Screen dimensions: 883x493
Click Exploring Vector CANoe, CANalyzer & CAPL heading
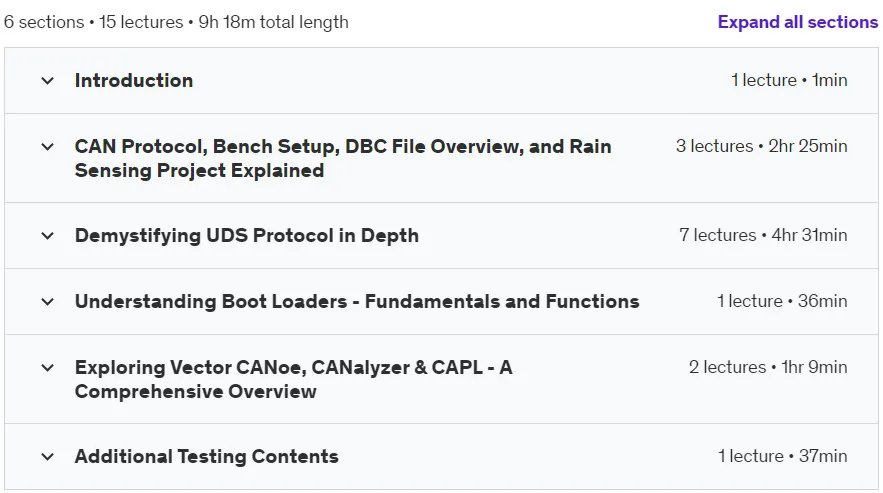[x=293, y=379]
